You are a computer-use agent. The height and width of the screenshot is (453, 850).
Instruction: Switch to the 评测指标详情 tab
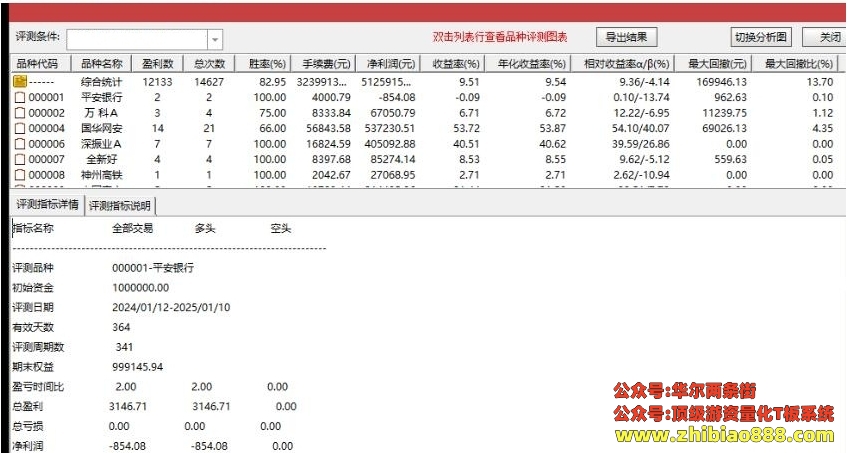point(47,204)
